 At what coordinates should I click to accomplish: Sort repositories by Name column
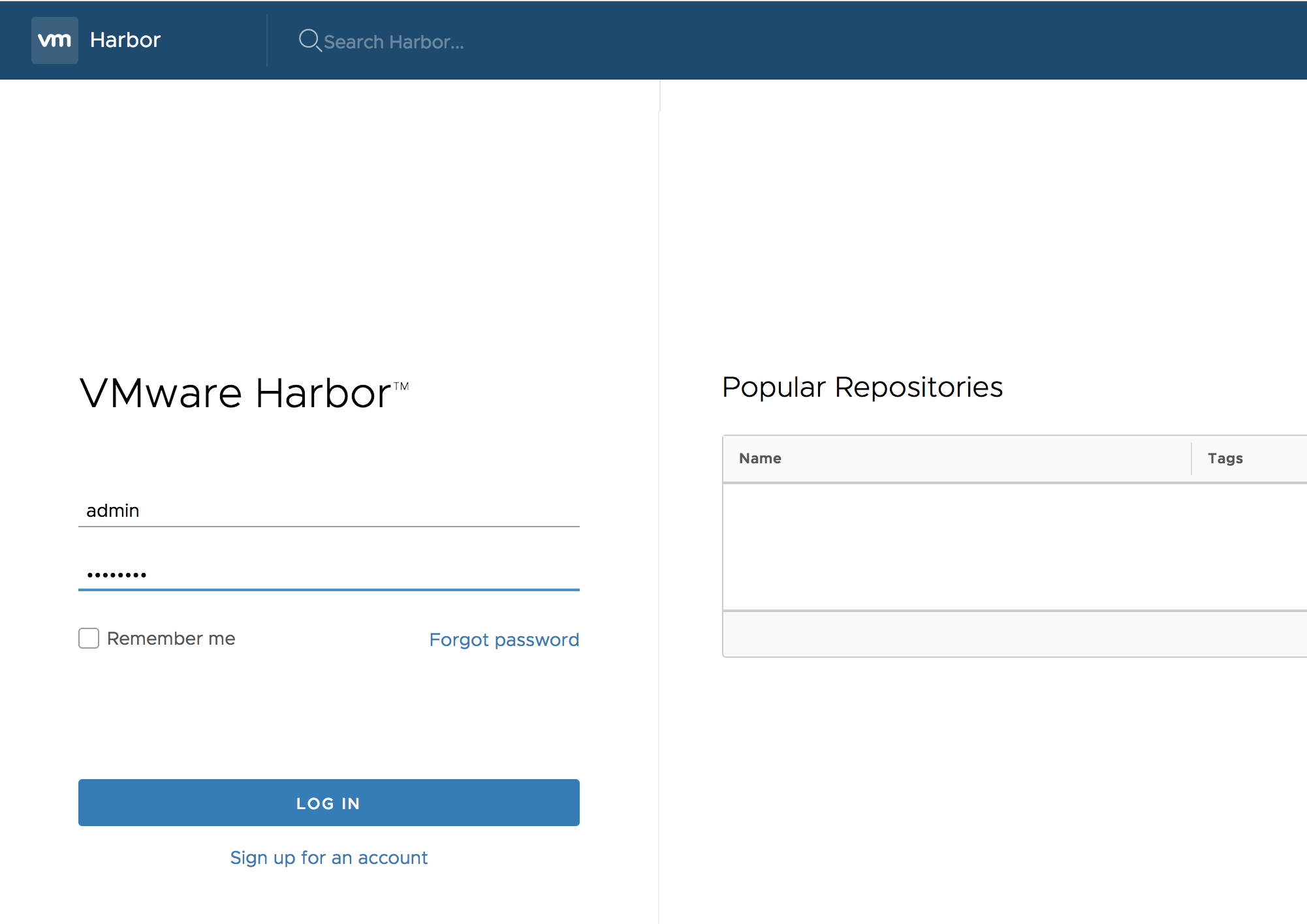coord(760,458)
